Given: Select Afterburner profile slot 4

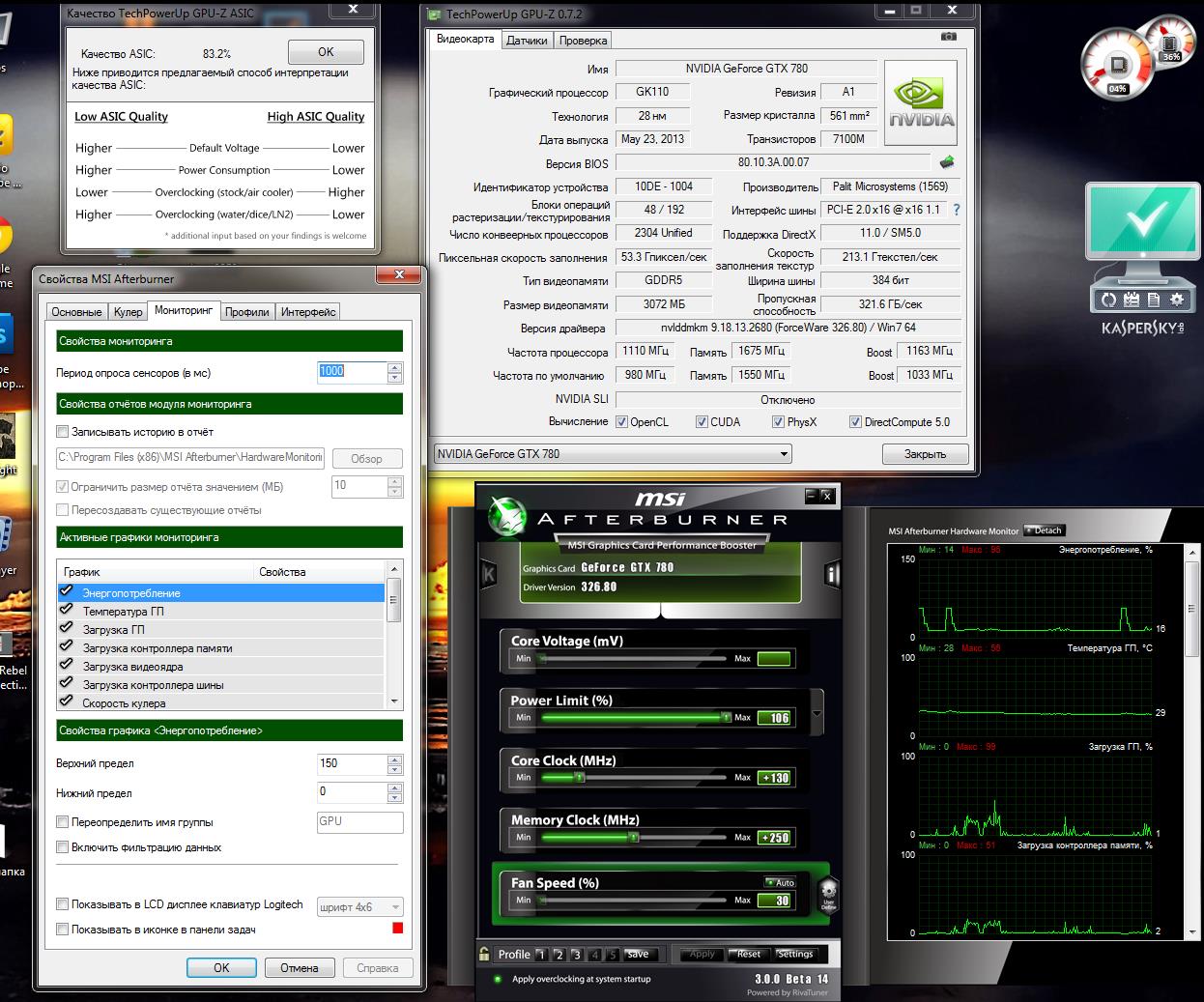Looking at the screenshot, I should 594,955.
